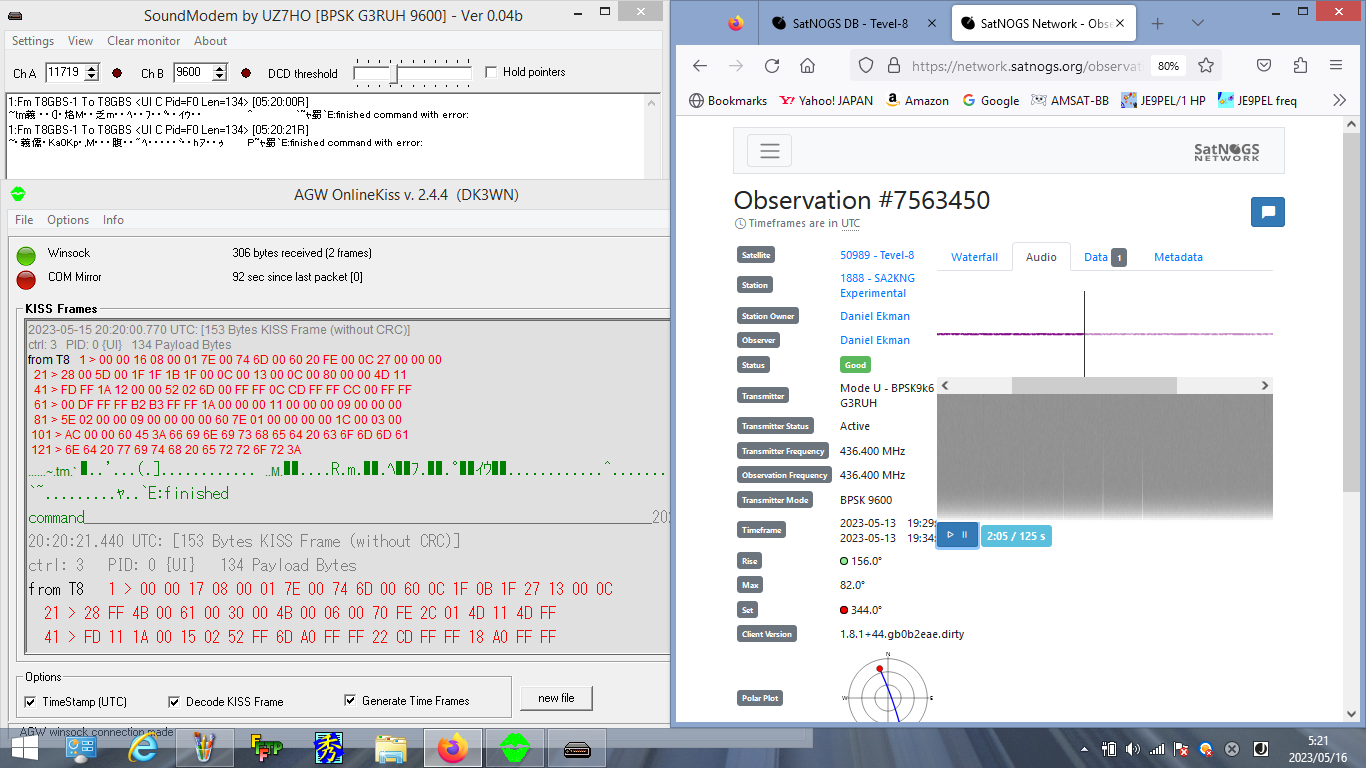This screenshot has width=1366, height=768.
Task: Open the Firefox View pinned icon
Action: coord(736,23)
